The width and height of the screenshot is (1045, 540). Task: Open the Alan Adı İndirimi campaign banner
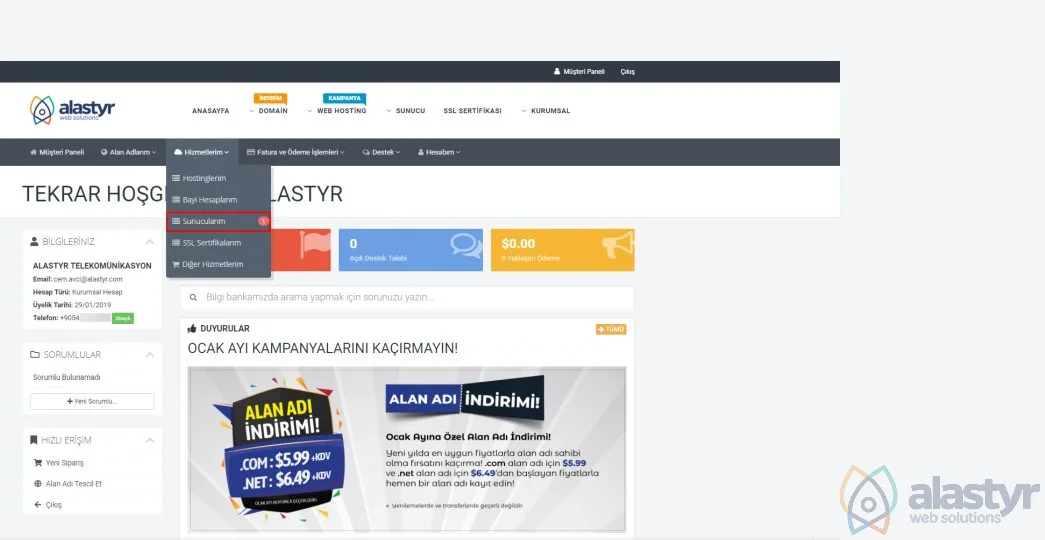point(407,449)
